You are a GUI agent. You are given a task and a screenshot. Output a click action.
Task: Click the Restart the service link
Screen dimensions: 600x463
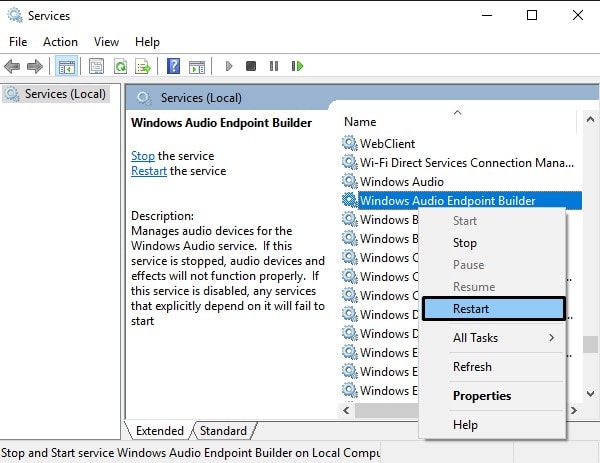click(x=149, y=171)
